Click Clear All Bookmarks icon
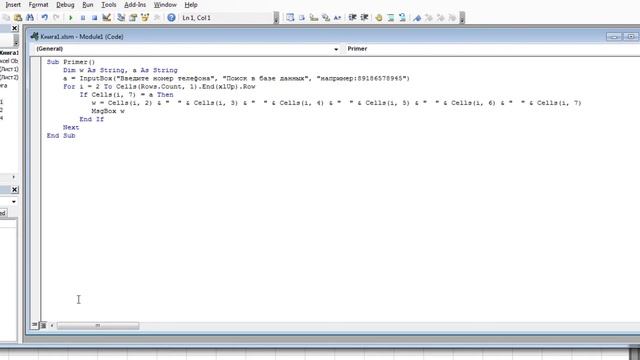The height and width of the screenshot is (360, 640). click(x=452, y=18)
